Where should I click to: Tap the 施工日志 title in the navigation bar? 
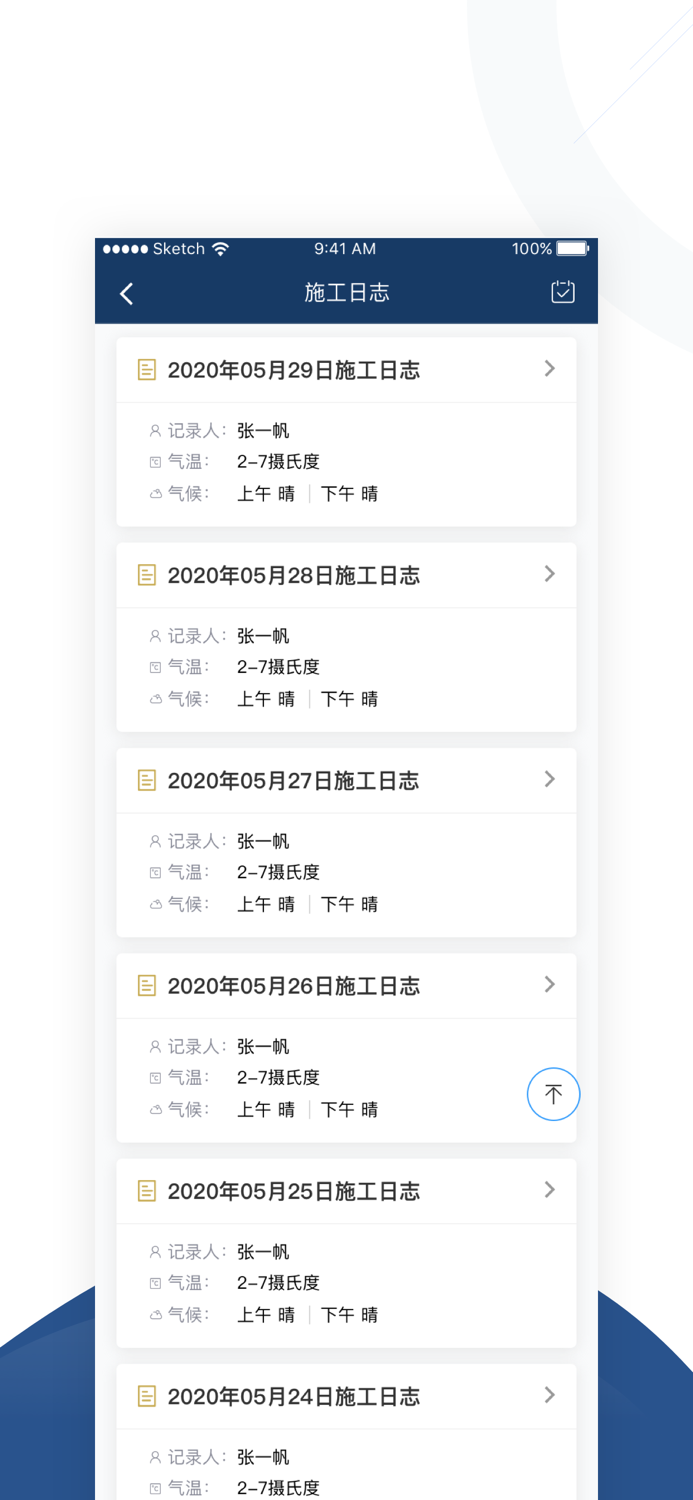[x=346, y=292]
